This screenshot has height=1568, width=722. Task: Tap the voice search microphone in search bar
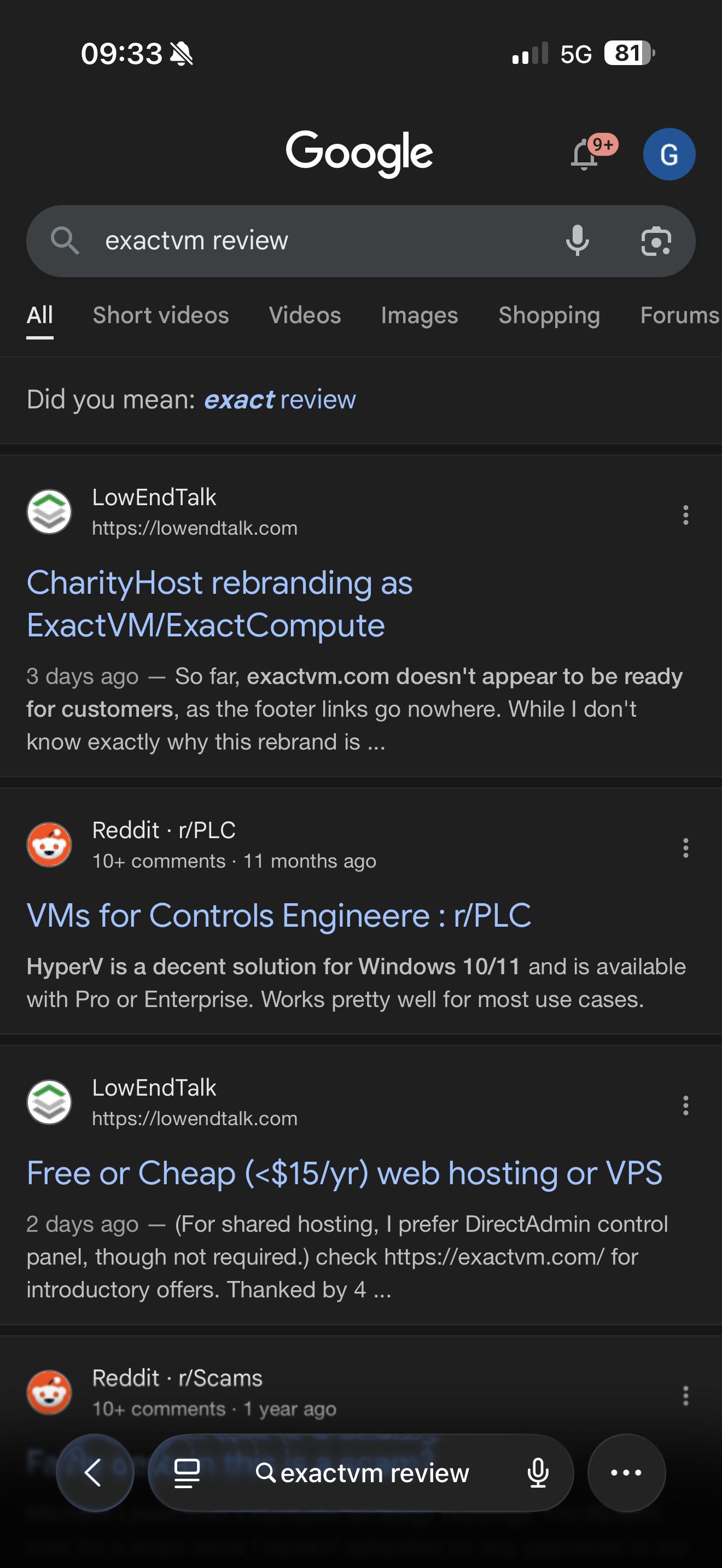click(x=577, y=241)
